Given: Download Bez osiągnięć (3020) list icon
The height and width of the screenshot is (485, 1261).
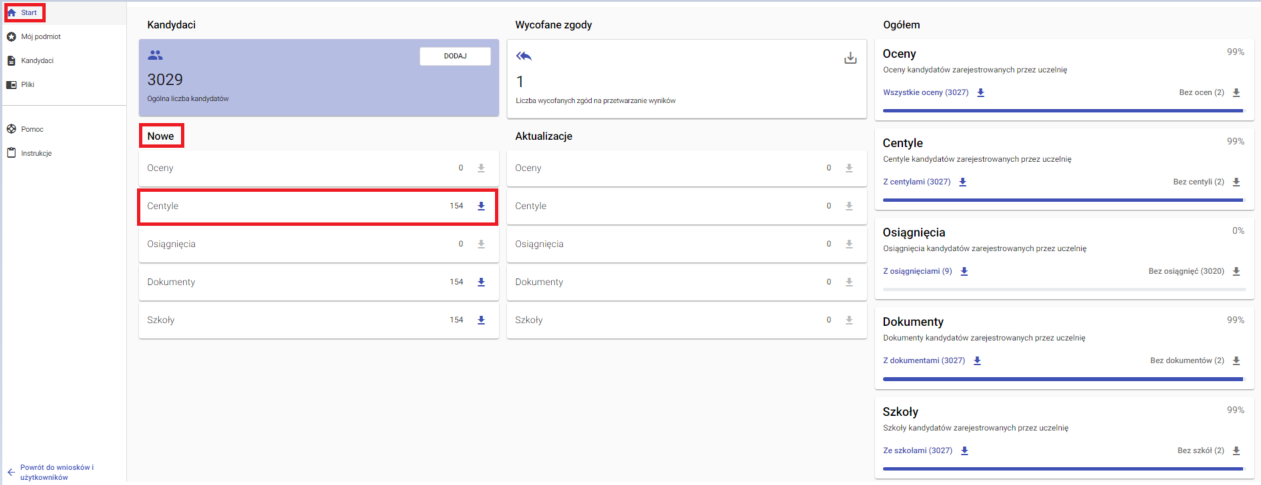Looking at the screenshot, I should 1236,271.
